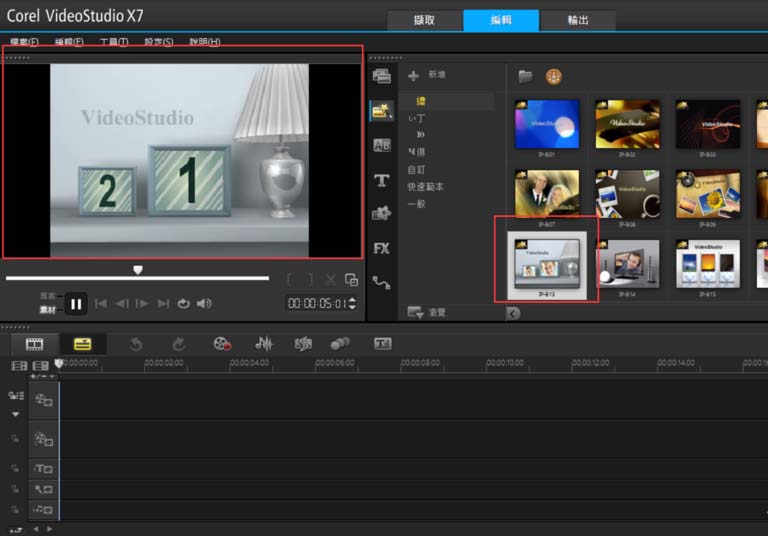Click the scissors split clip icon
768x536 pixels.
(x=331, y=280)
